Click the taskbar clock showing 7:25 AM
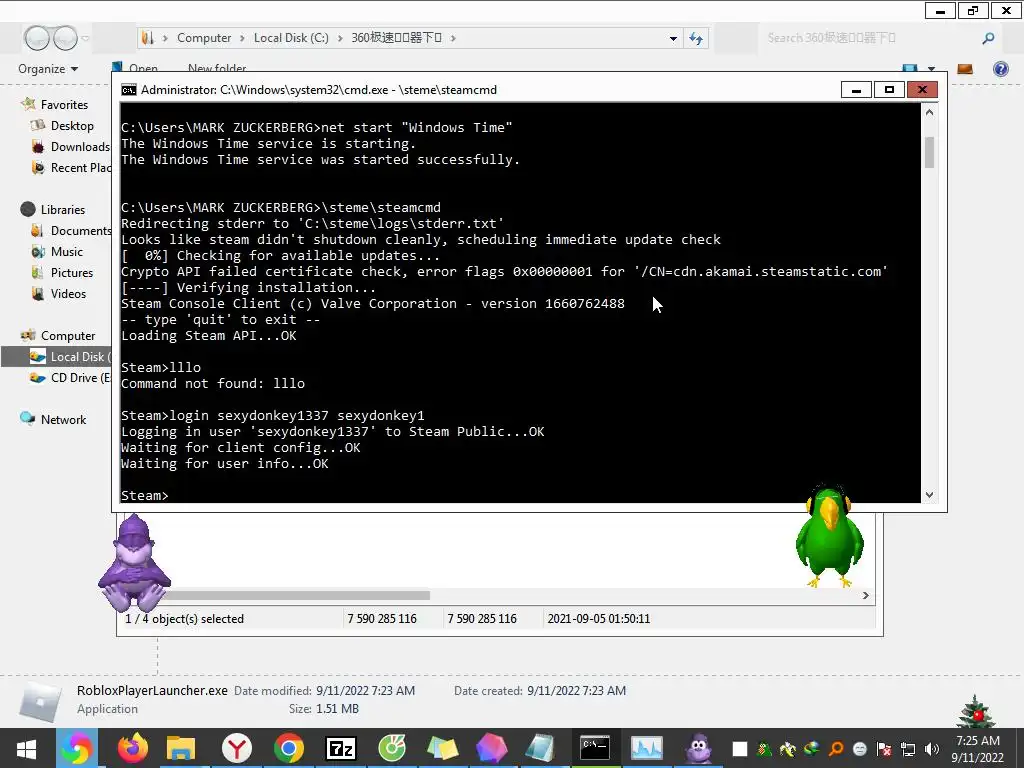 point(978,748)
